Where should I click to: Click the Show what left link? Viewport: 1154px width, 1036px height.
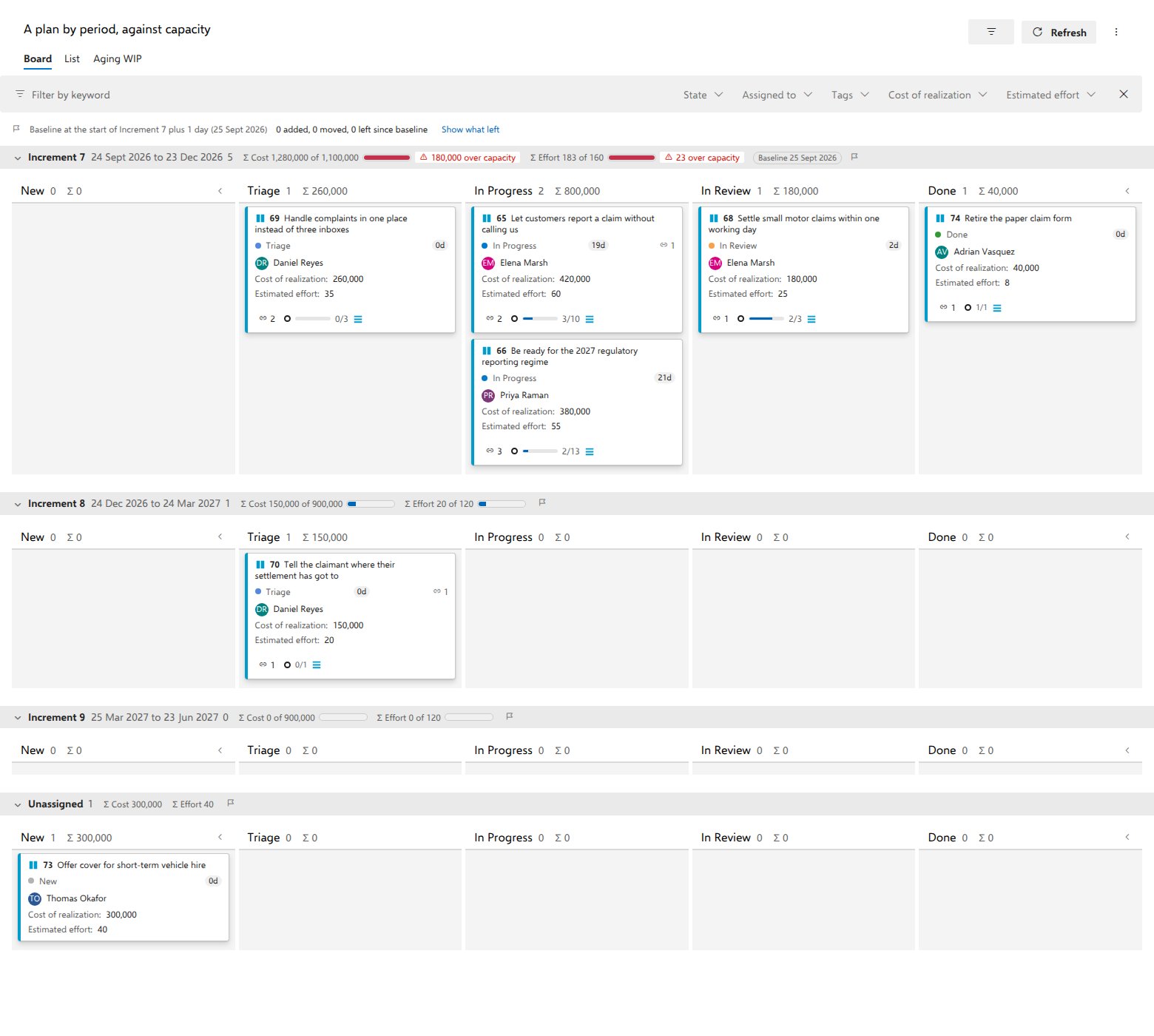(470, 129)
